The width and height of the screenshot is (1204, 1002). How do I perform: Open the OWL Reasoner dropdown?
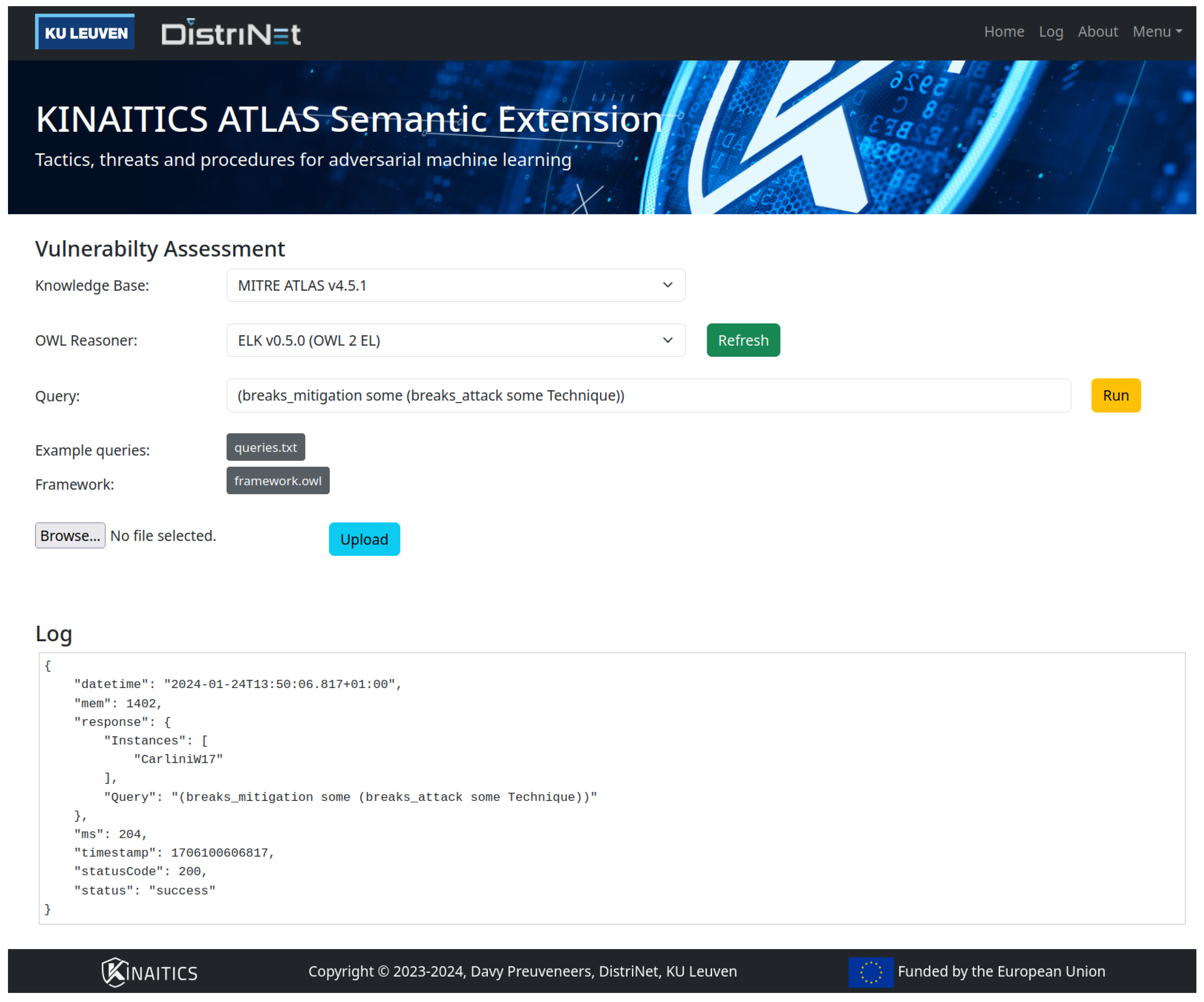456,341
